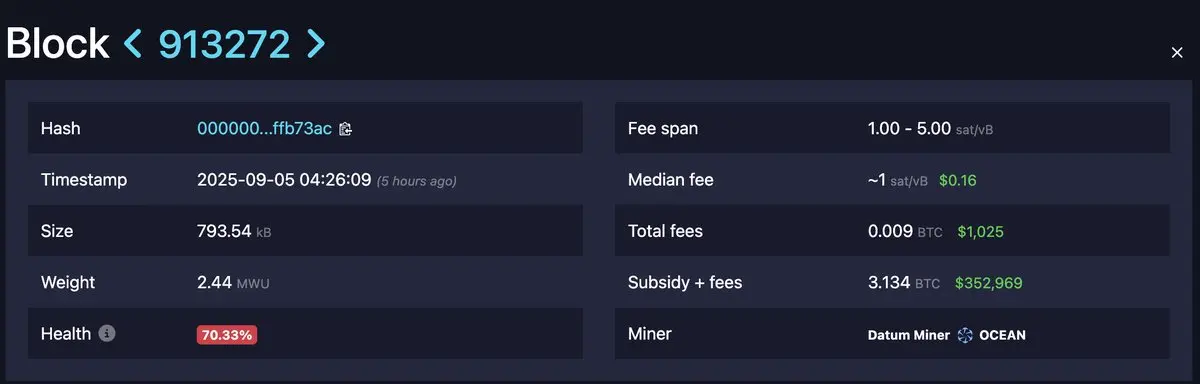Go to the previous block arrow
Screen dimensions: 1200x384
133,43
